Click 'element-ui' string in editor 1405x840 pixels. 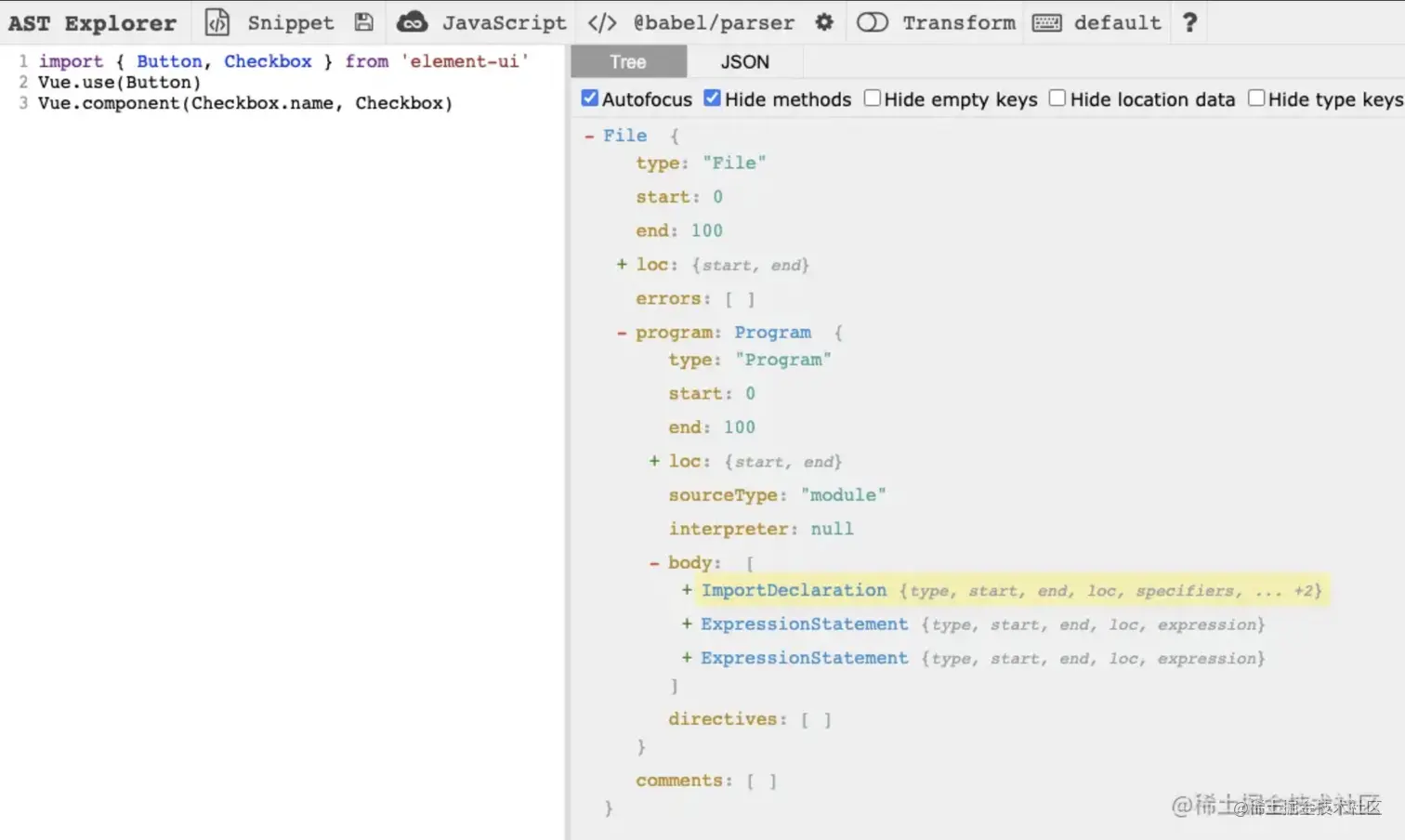(465, 61)
